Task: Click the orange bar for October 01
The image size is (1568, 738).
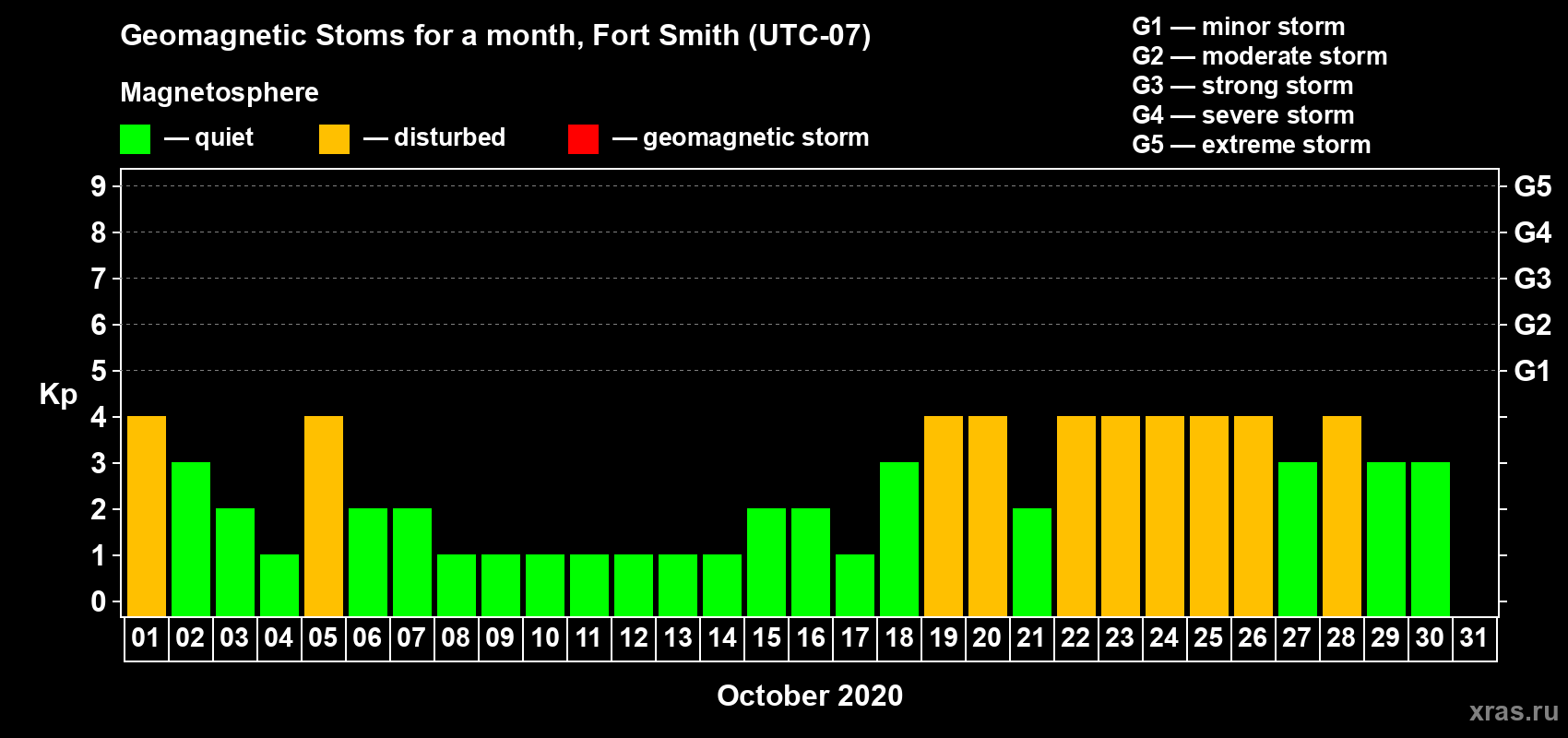Action: [147, 516]
